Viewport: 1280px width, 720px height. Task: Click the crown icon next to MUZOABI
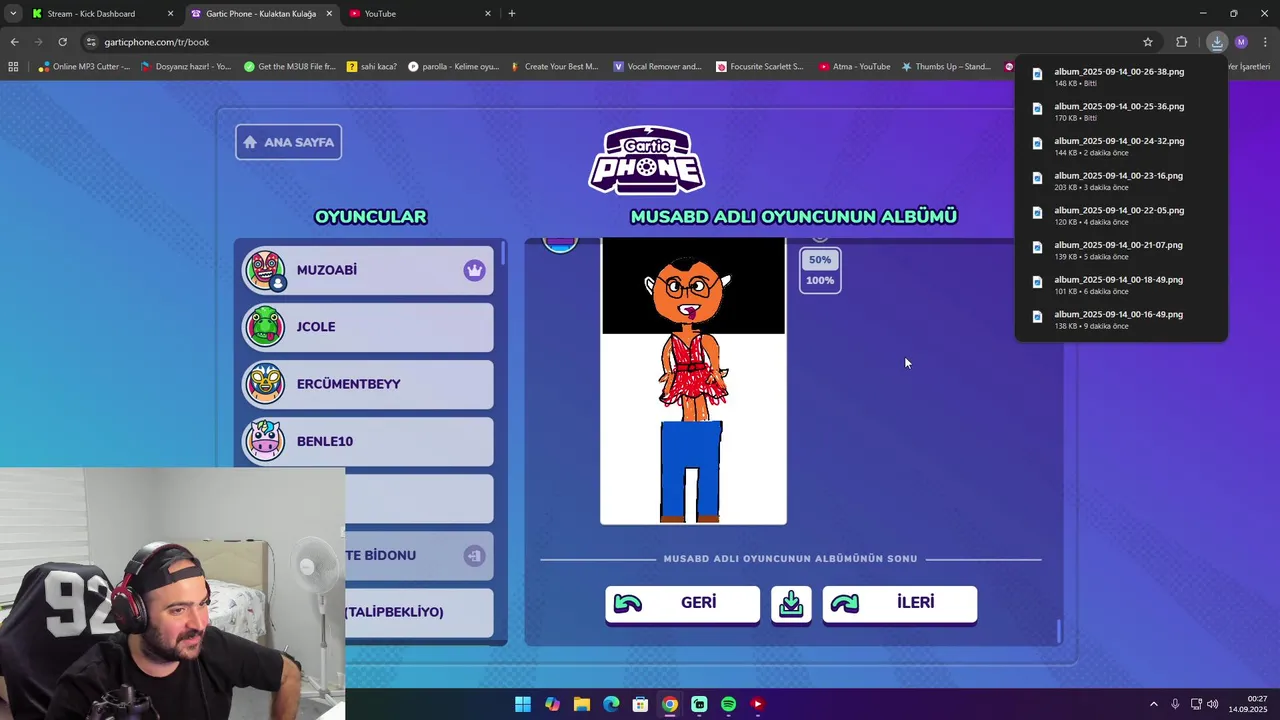474,270
